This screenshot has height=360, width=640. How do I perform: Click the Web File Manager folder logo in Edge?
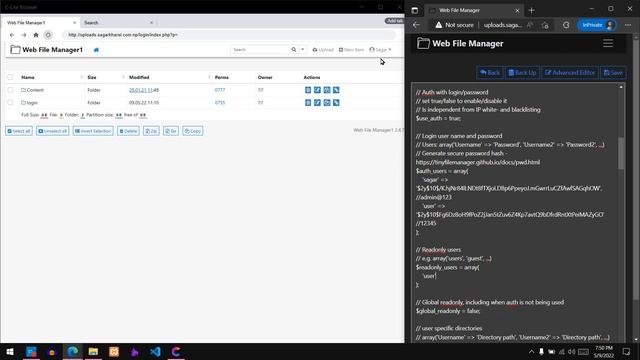(423, 43)
